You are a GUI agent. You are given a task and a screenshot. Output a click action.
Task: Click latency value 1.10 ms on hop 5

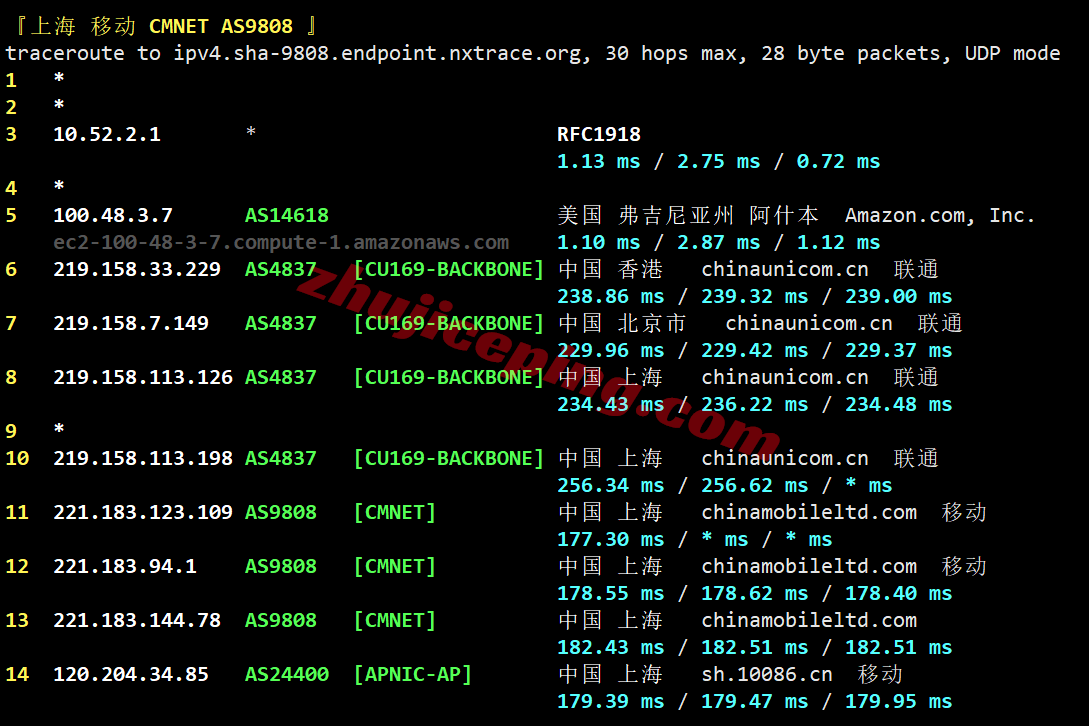(599, 242)
